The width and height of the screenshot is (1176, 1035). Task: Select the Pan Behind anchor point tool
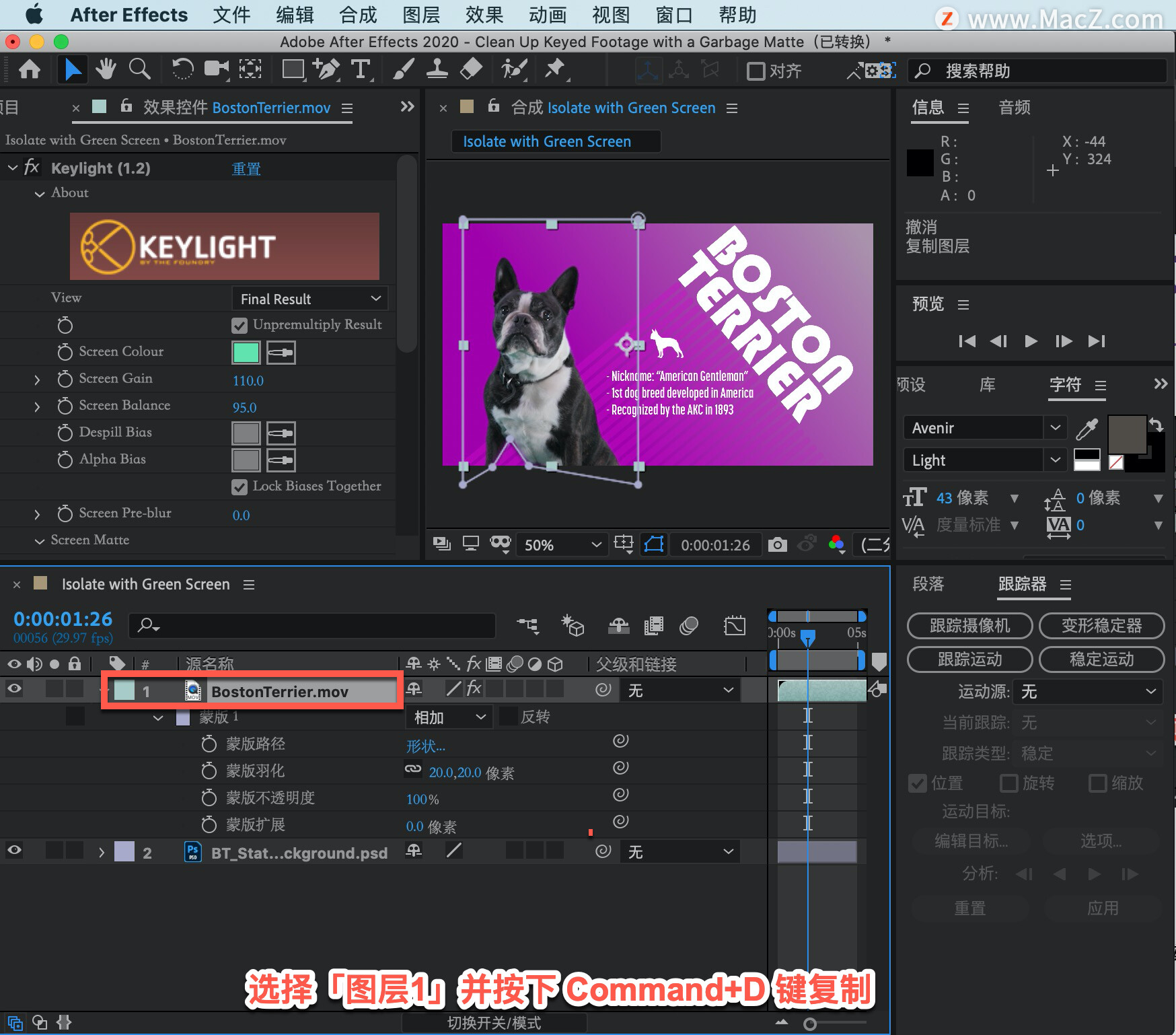click(x=250, y=69)
